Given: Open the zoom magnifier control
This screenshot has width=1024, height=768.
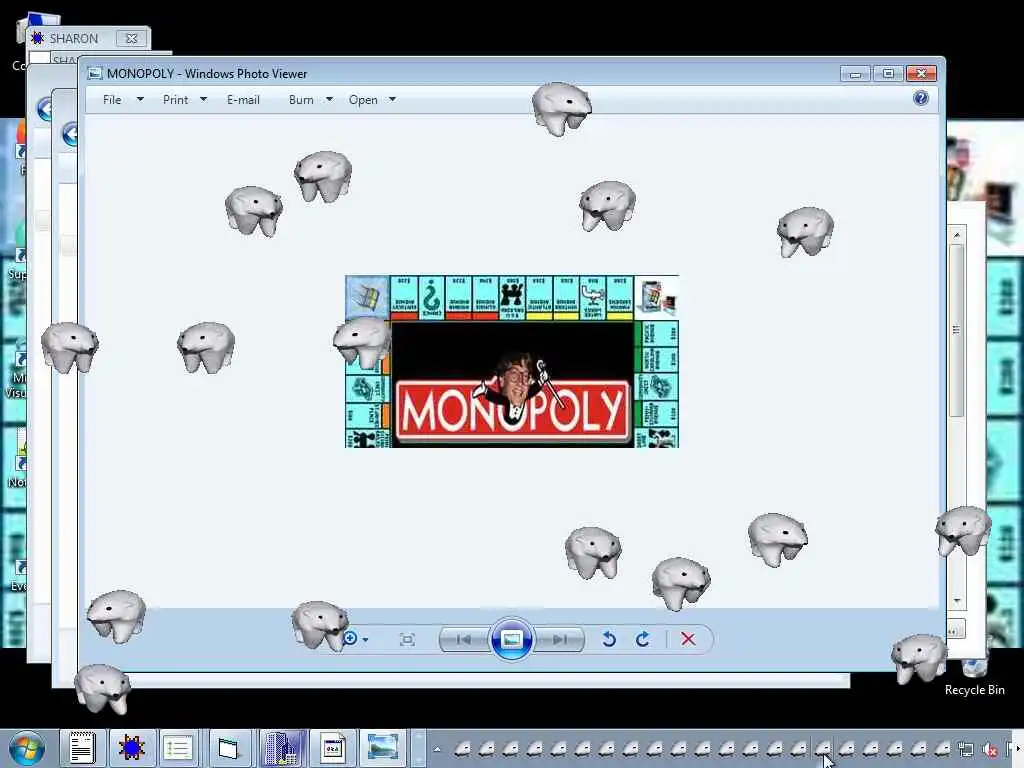Looking at the screenshot, I should 355,639.
